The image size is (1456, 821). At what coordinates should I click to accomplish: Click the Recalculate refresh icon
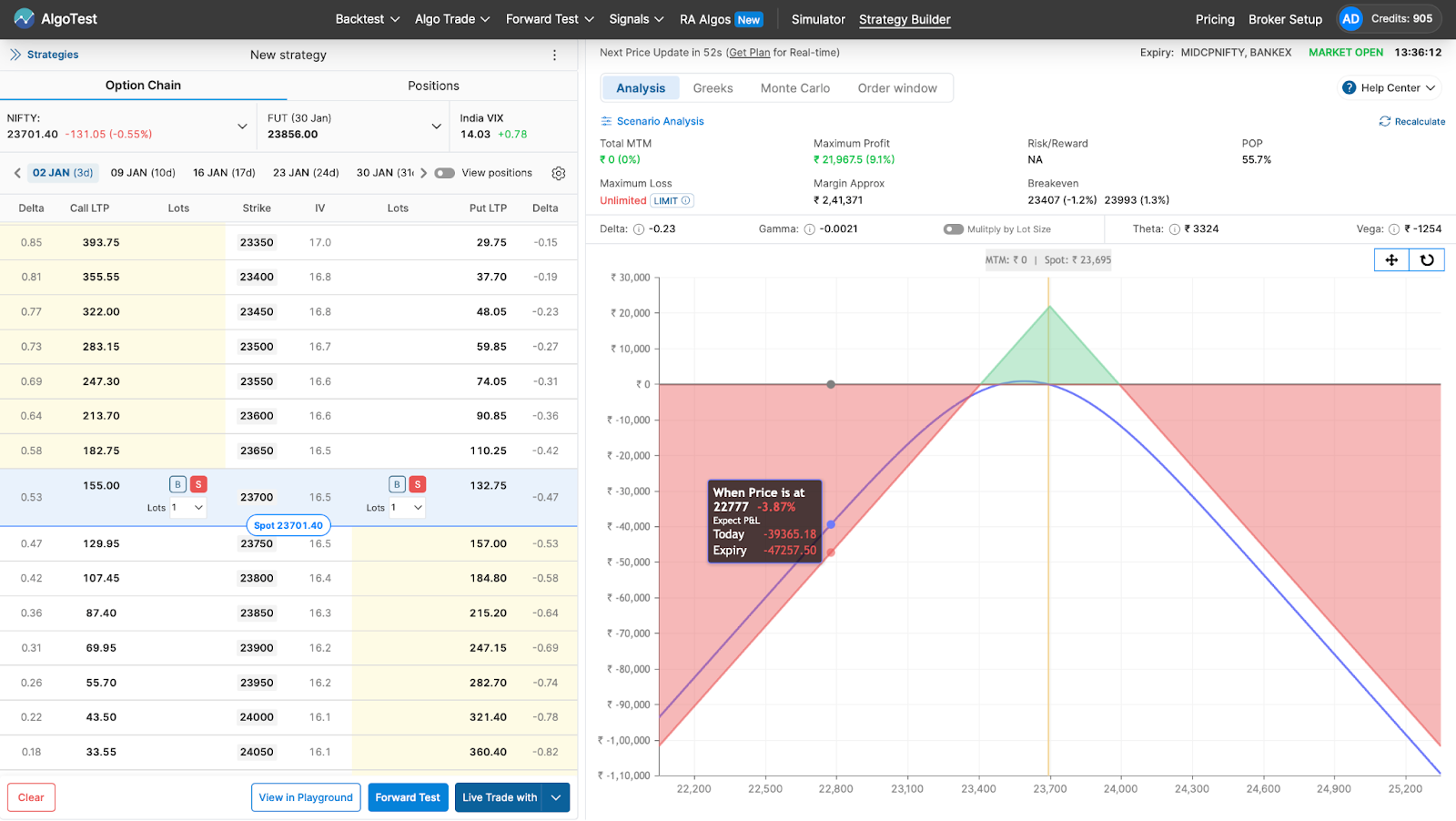[x=1385, y=121]
